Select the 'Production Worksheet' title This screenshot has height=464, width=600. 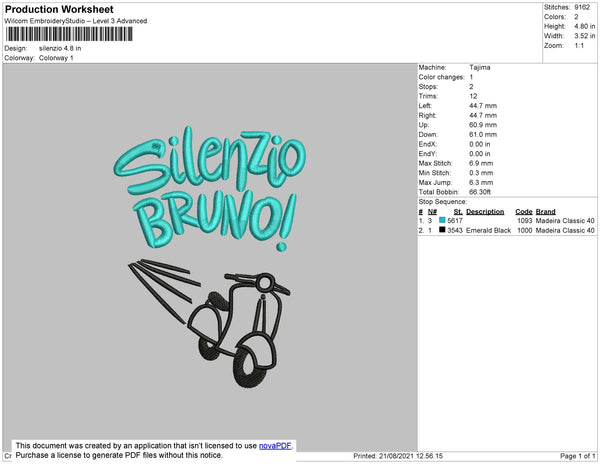[59, 9]
